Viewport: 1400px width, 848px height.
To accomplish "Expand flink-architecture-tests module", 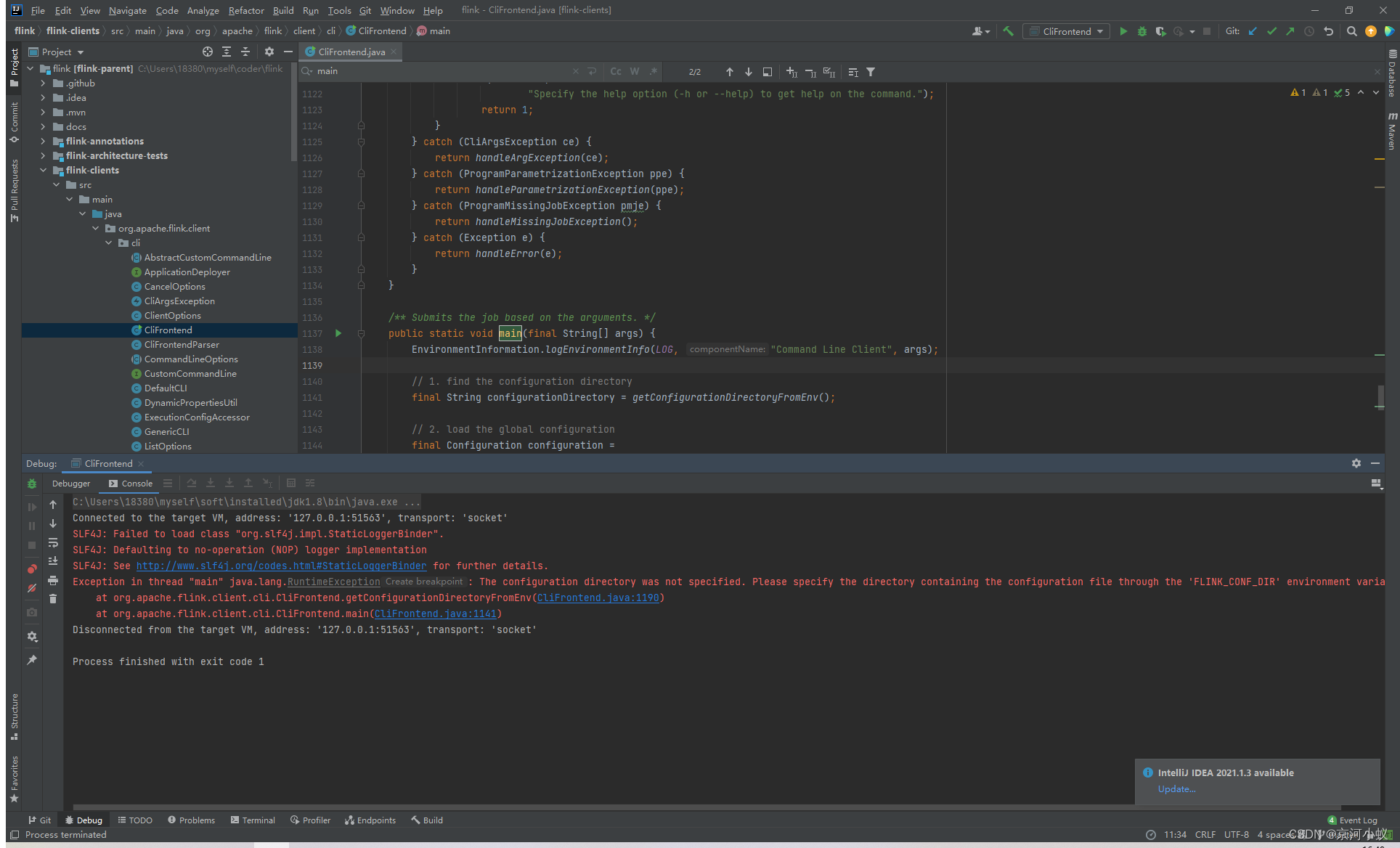I will coord(43,156).
